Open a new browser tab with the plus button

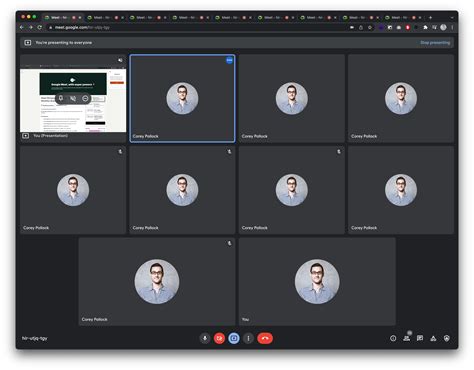[x=430, y=17]
